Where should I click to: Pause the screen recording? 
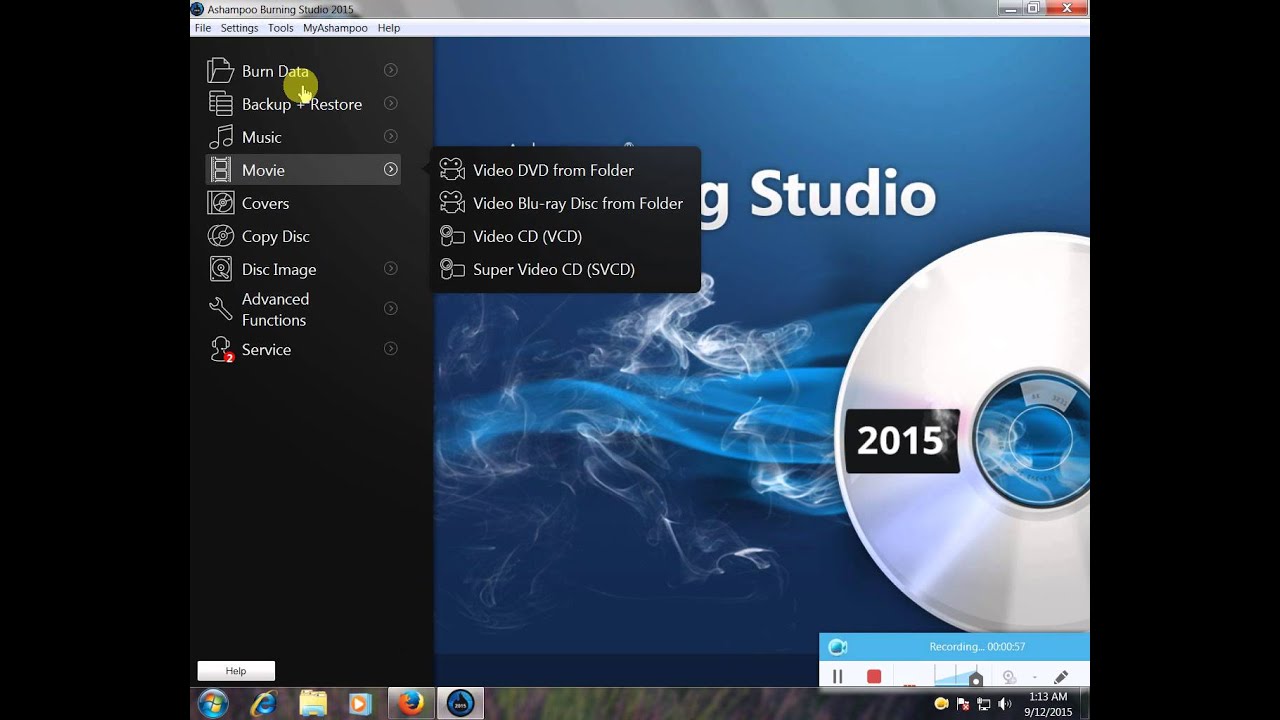(838, 677)
